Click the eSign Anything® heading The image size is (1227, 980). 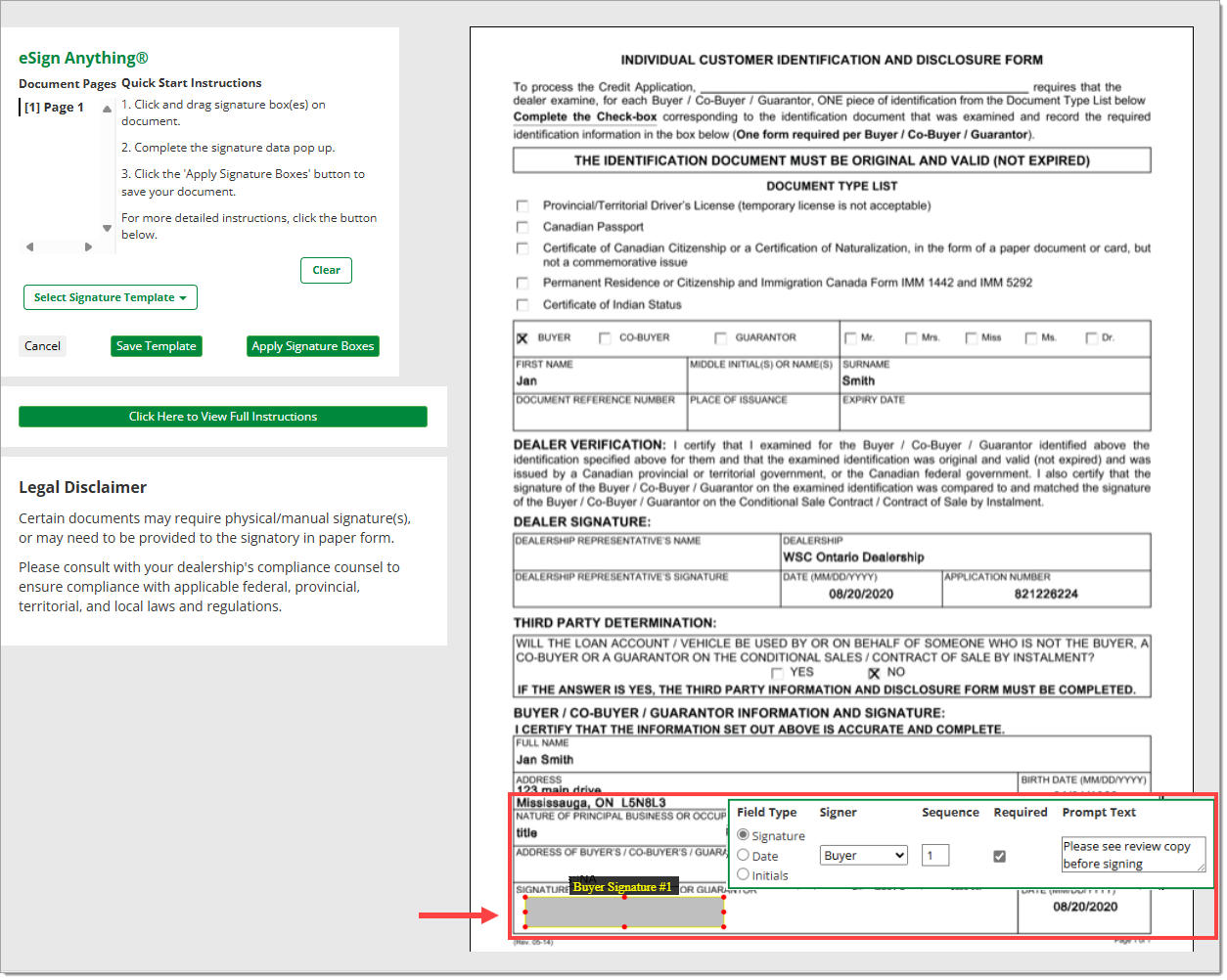[83, 58]
